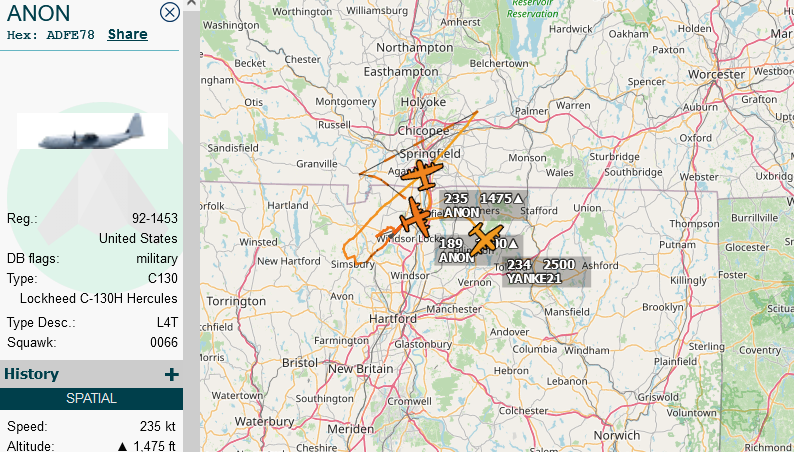Image resolution: width=794 pixels, height=452 pixels.
Task: Click the Sturbridge label on map
Action: click(614, 157)
